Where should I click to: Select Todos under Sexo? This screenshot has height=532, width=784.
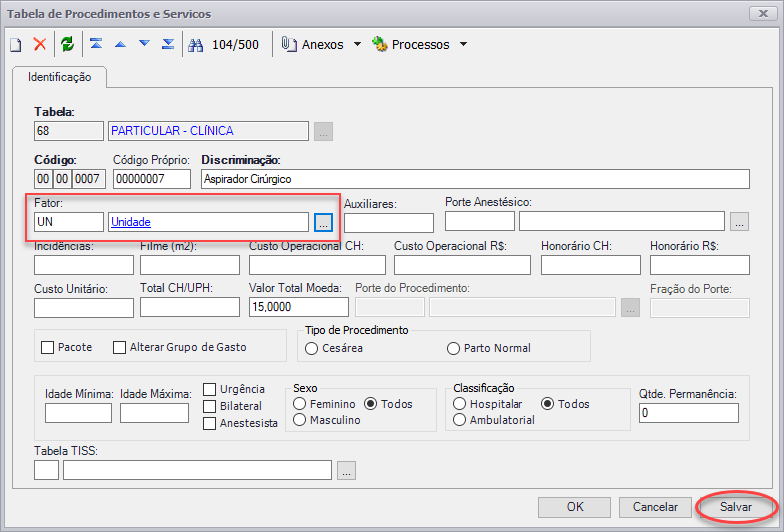pos(370,404)
